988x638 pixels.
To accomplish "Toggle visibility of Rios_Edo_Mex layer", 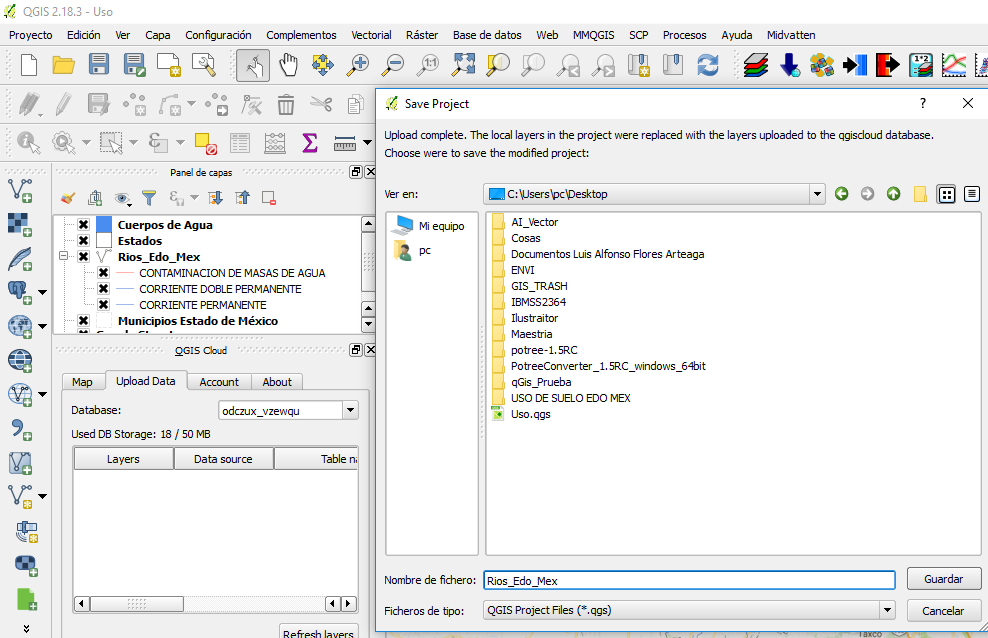I will (83, 256).
